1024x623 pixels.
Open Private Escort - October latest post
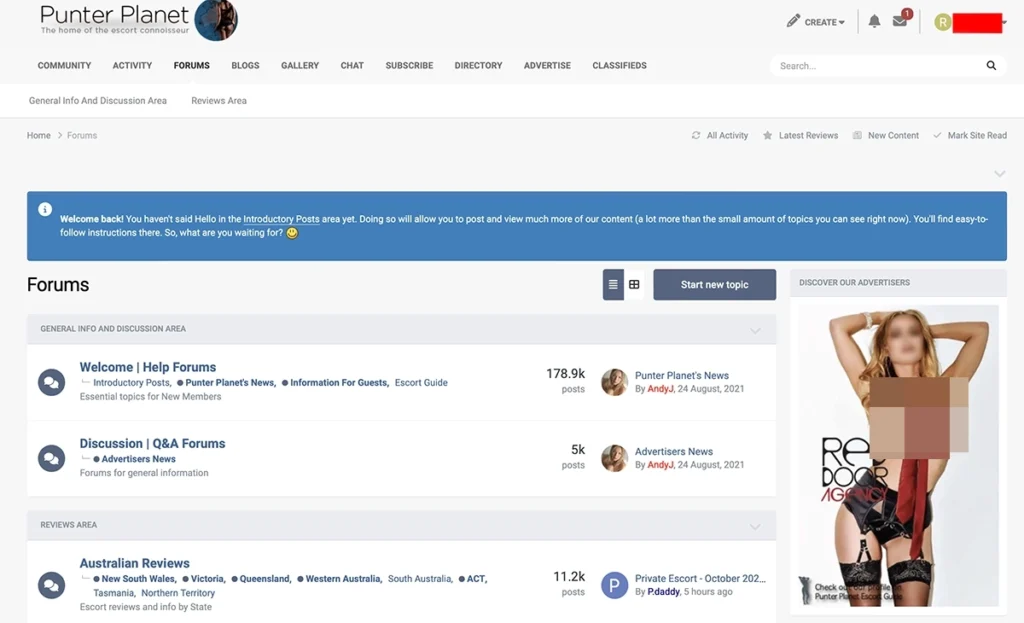(700, 579)
